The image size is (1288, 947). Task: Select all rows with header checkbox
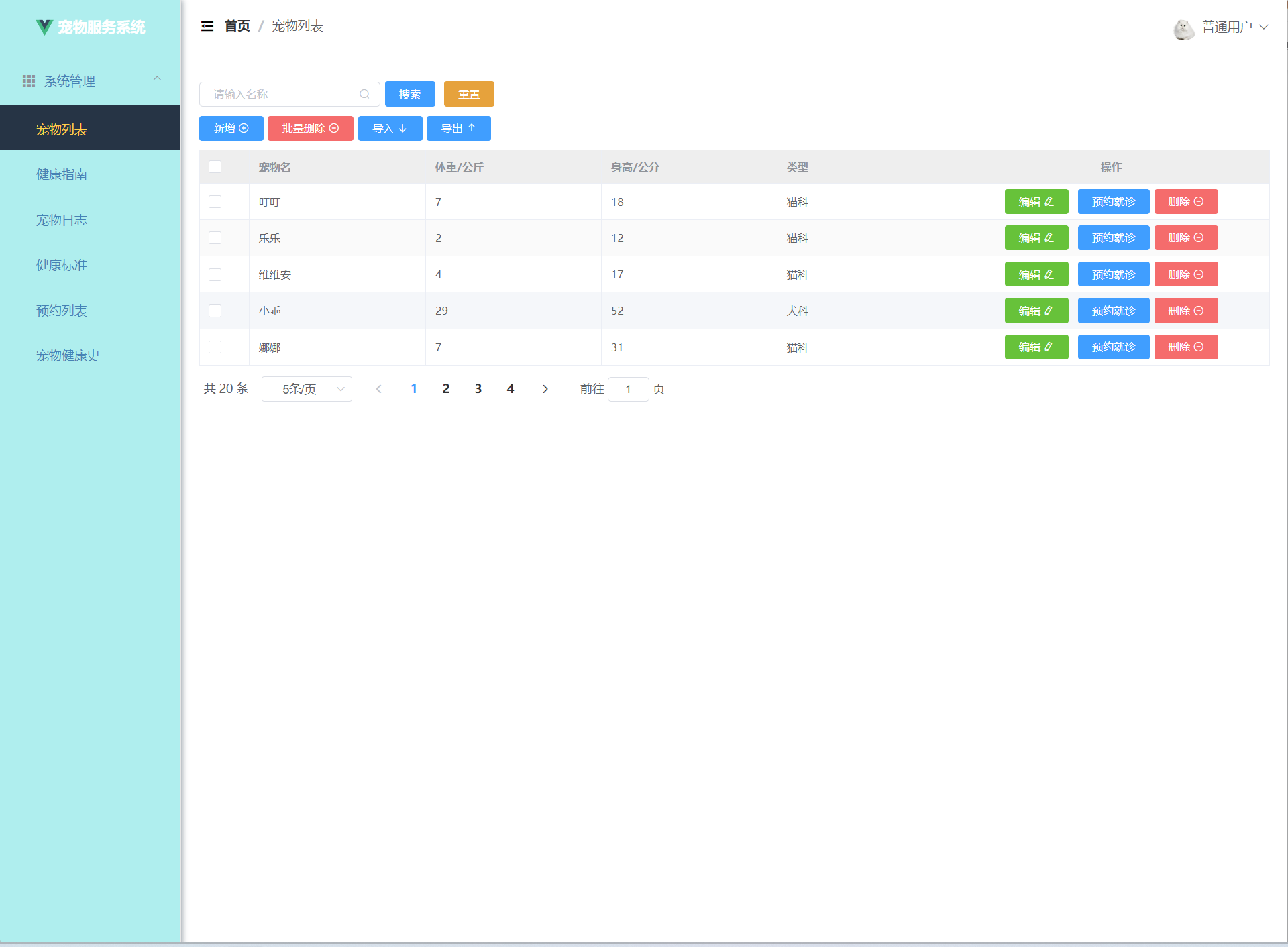(x=215, y=167)
